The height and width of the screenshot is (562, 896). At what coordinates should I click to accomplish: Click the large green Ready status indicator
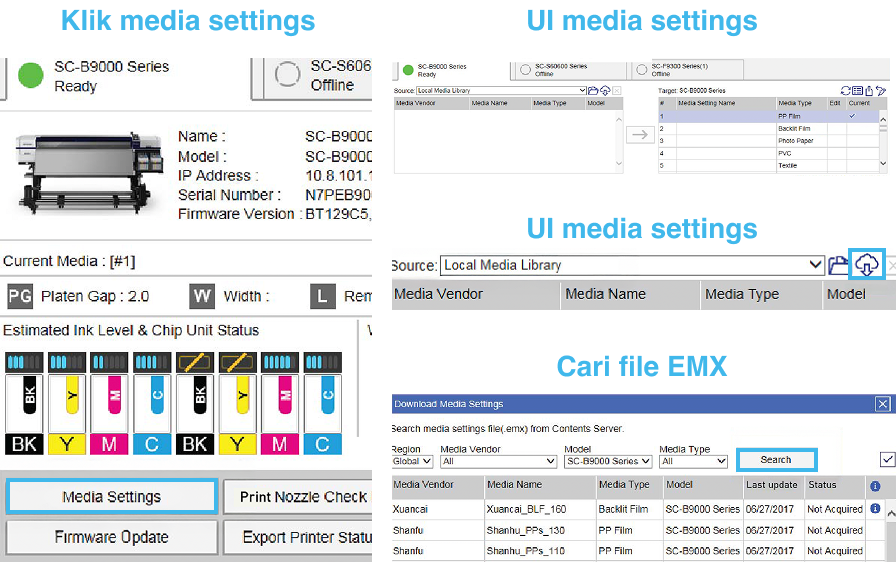pos(30,75)
